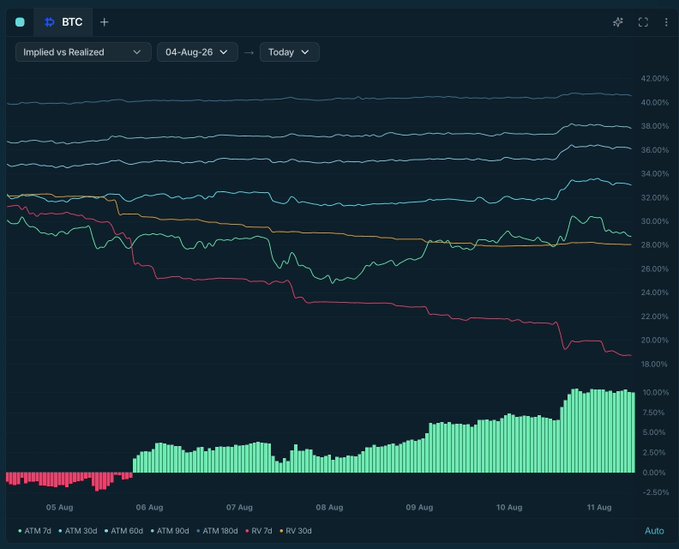Image resolution: width=679 pixels, height=549 pixels.
Task: Click the 10 Aug date axis label
Action: pyautogui.click(x=509, y=507)
